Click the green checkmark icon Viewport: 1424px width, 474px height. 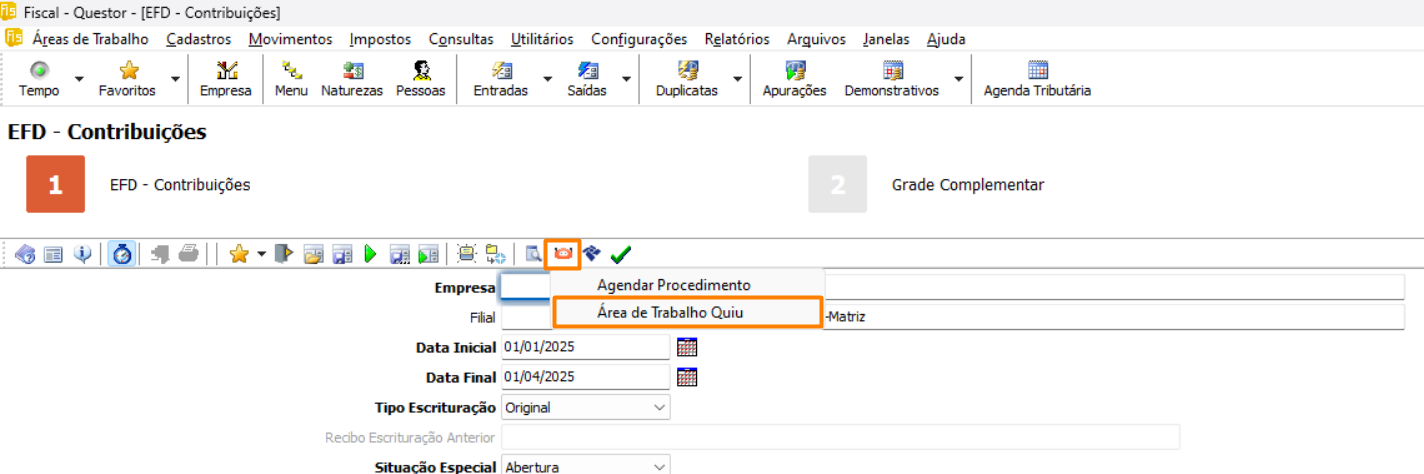[x=620, y=254]
